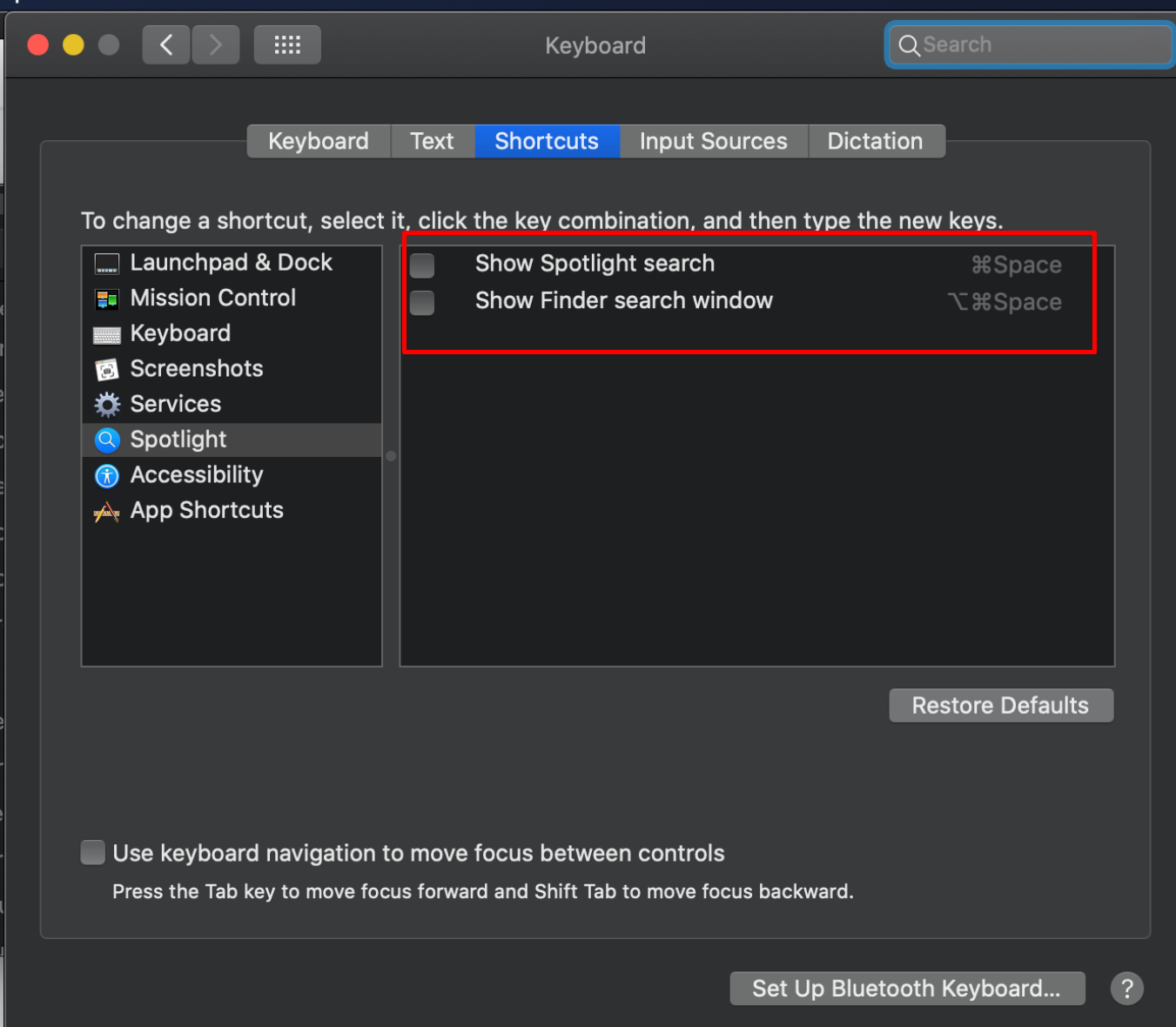Screen dimensions: 1176x1027
Task: Toggle keyboard navigation between controls
Action: click(x=92, y=853)
